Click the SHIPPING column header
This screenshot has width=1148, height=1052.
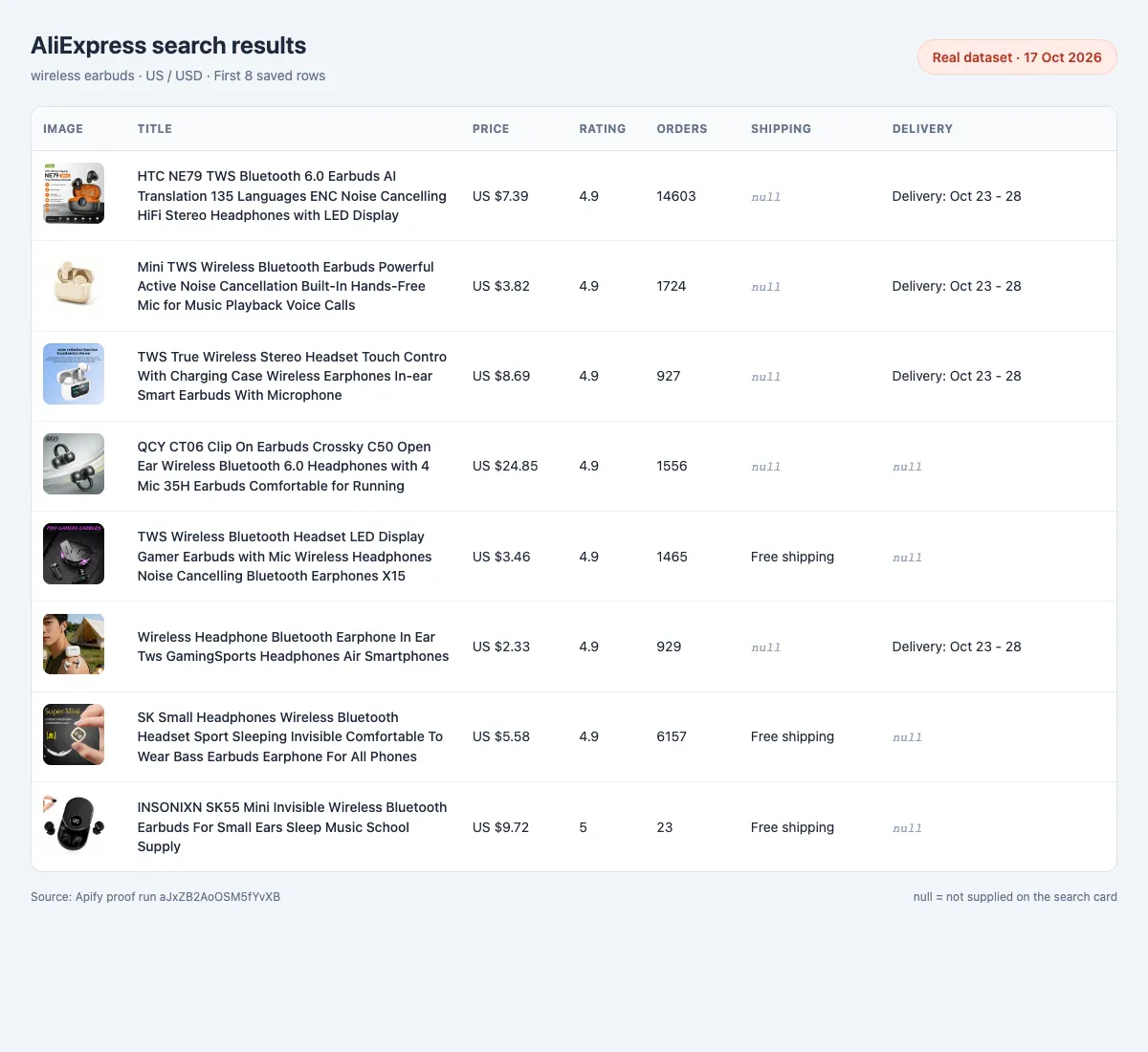coord(781,129)
